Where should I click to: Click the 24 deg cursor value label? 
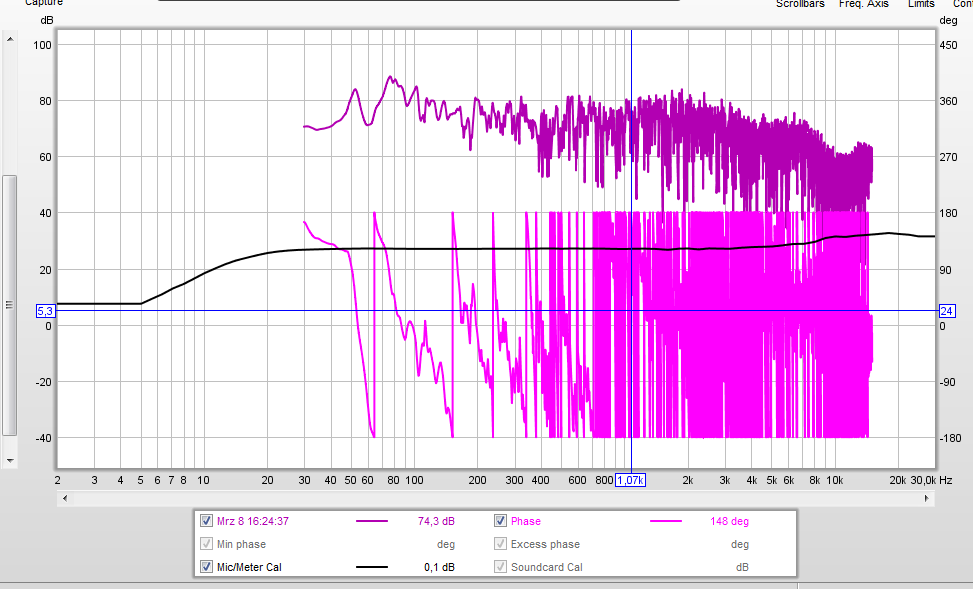point(947,312)
